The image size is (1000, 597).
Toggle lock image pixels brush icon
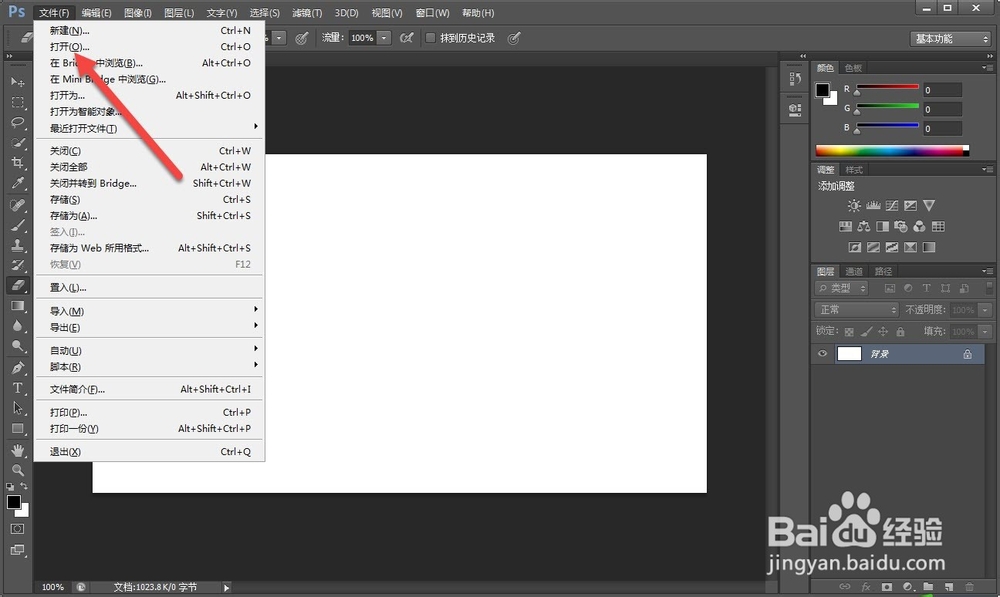[x=866, y=332]
